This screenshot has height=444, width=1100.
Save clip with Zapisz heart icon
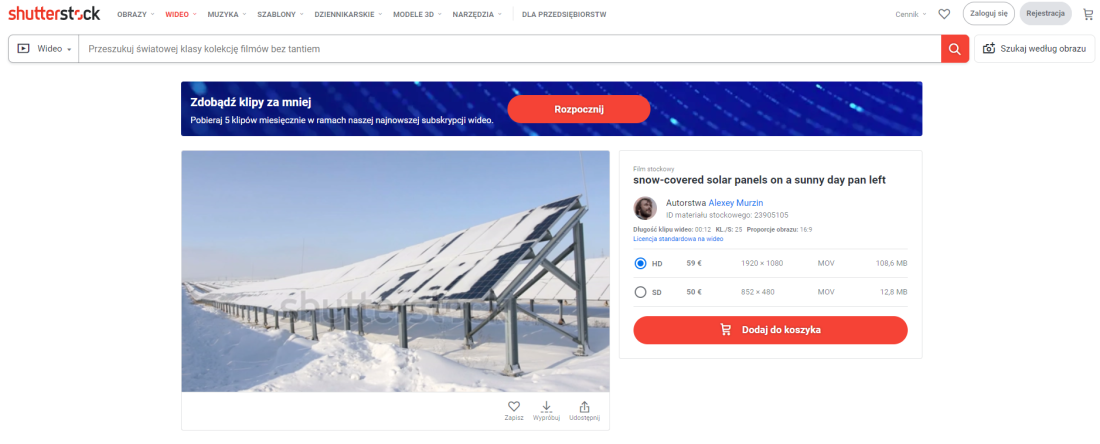(x=514, y=411)
